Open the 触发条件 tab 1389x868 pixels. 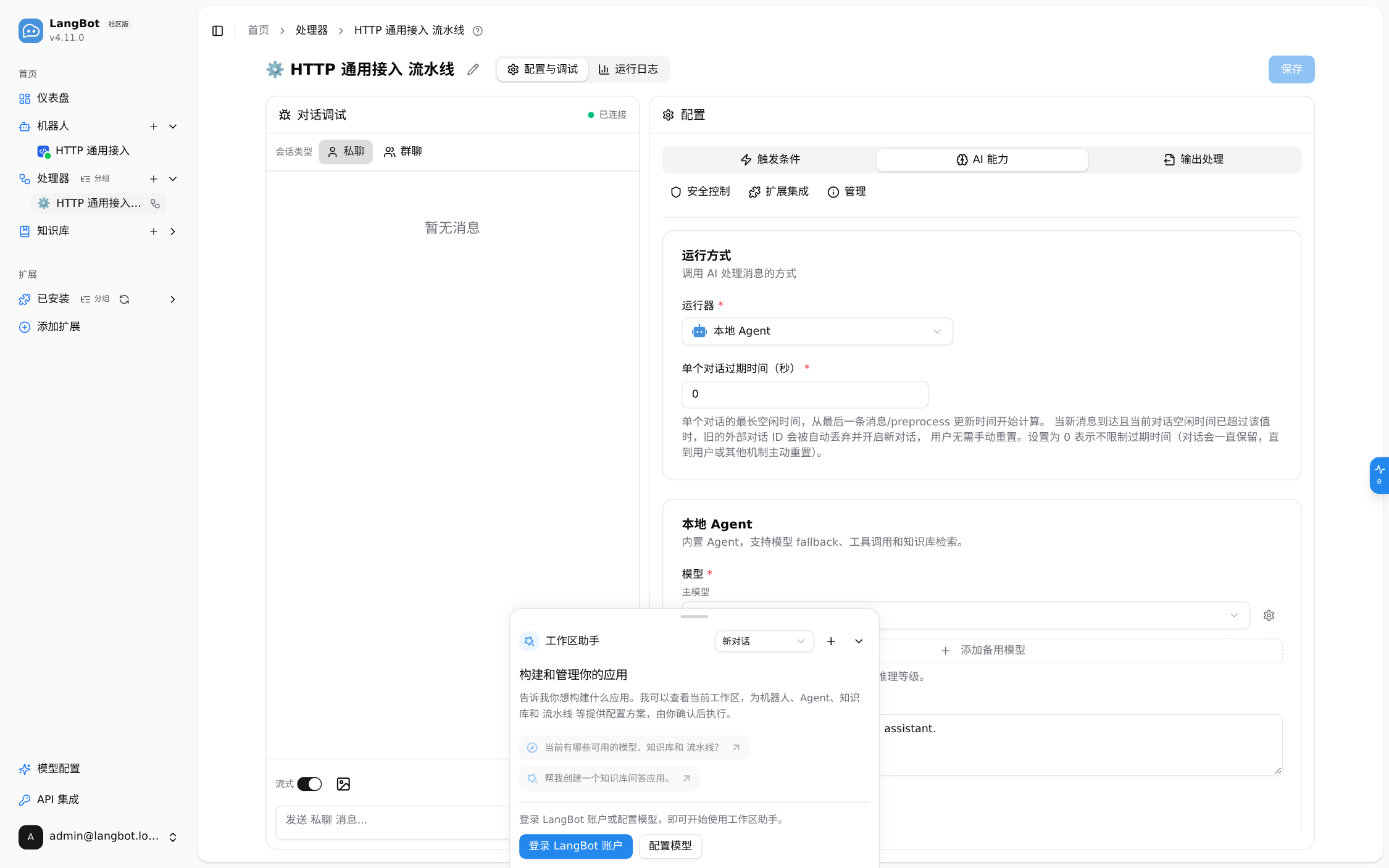click(x=770, y=160)
